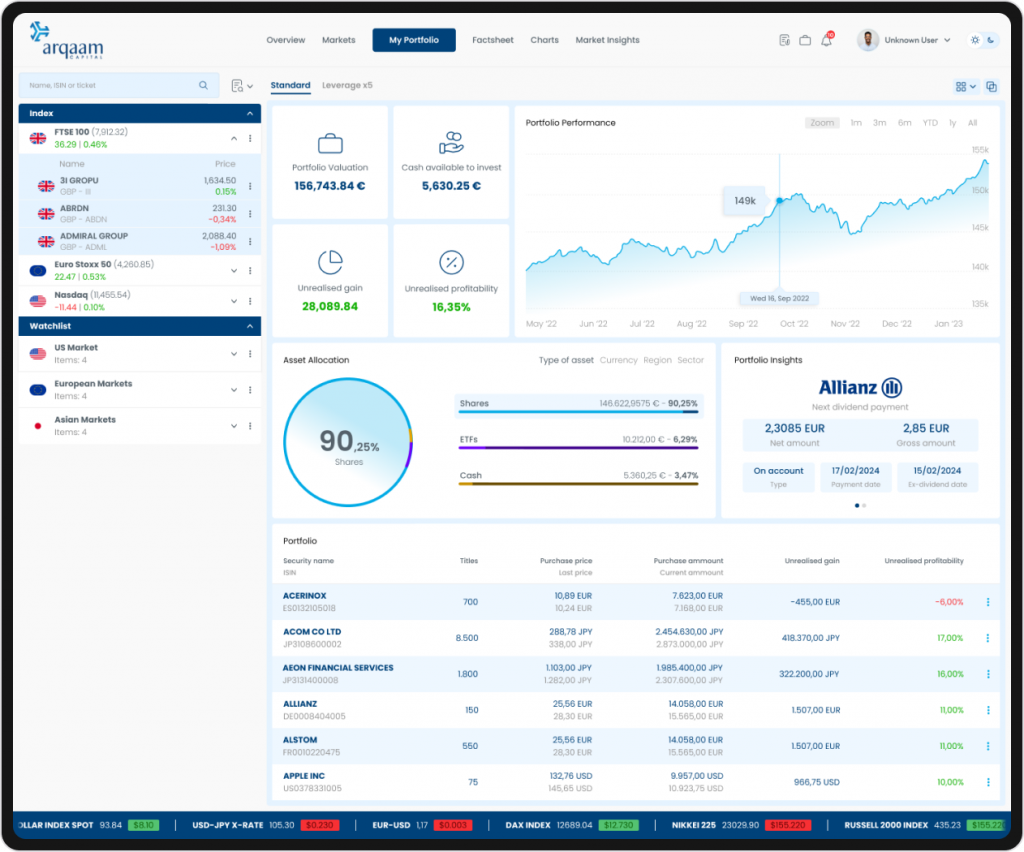Click the search magnifier icon
The image size is (1024, 852).
click(204, 86)
